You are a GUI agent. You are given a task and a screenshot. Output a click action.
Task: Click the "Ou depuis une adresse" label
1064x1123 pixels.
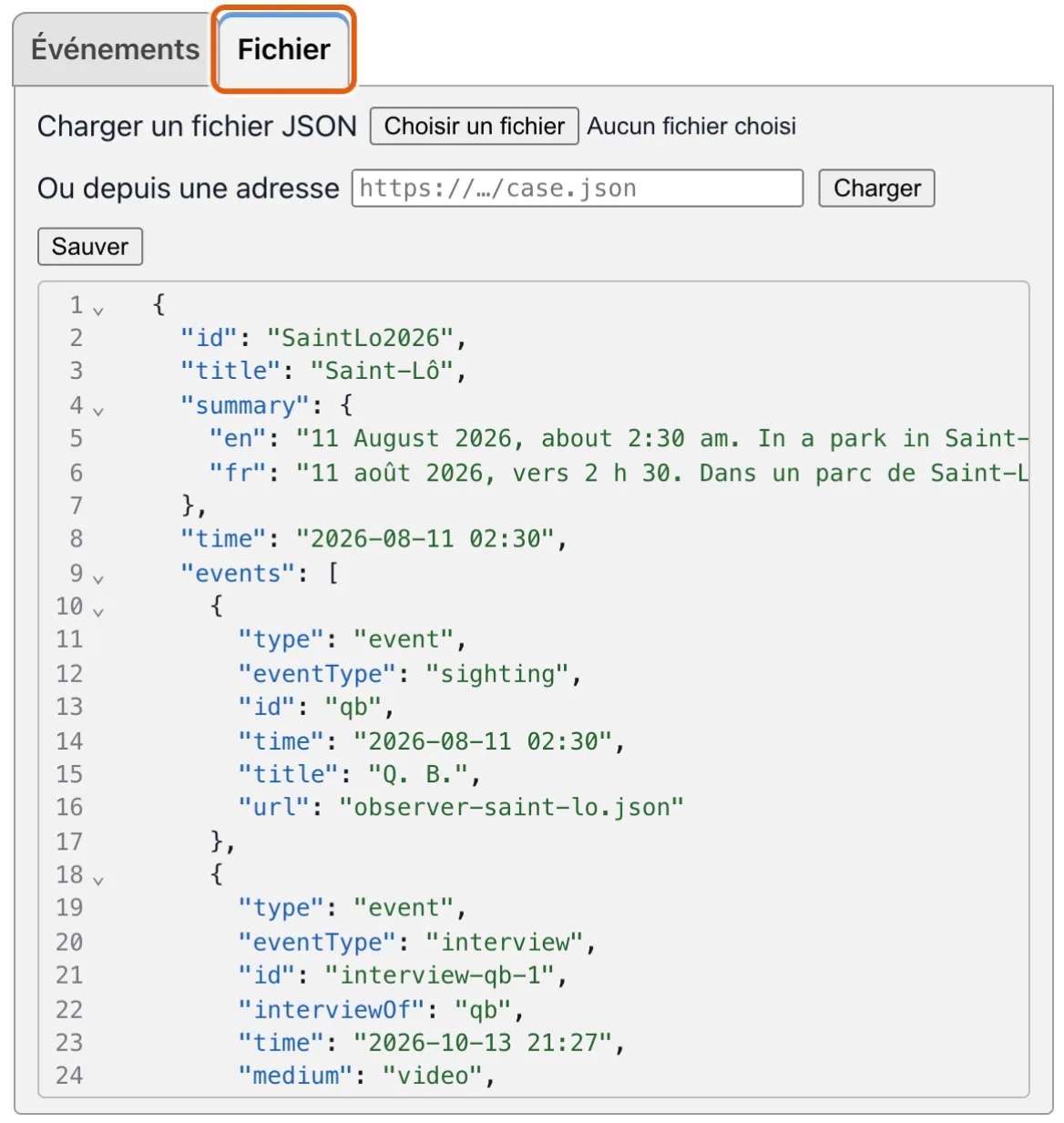pos(189,189)
